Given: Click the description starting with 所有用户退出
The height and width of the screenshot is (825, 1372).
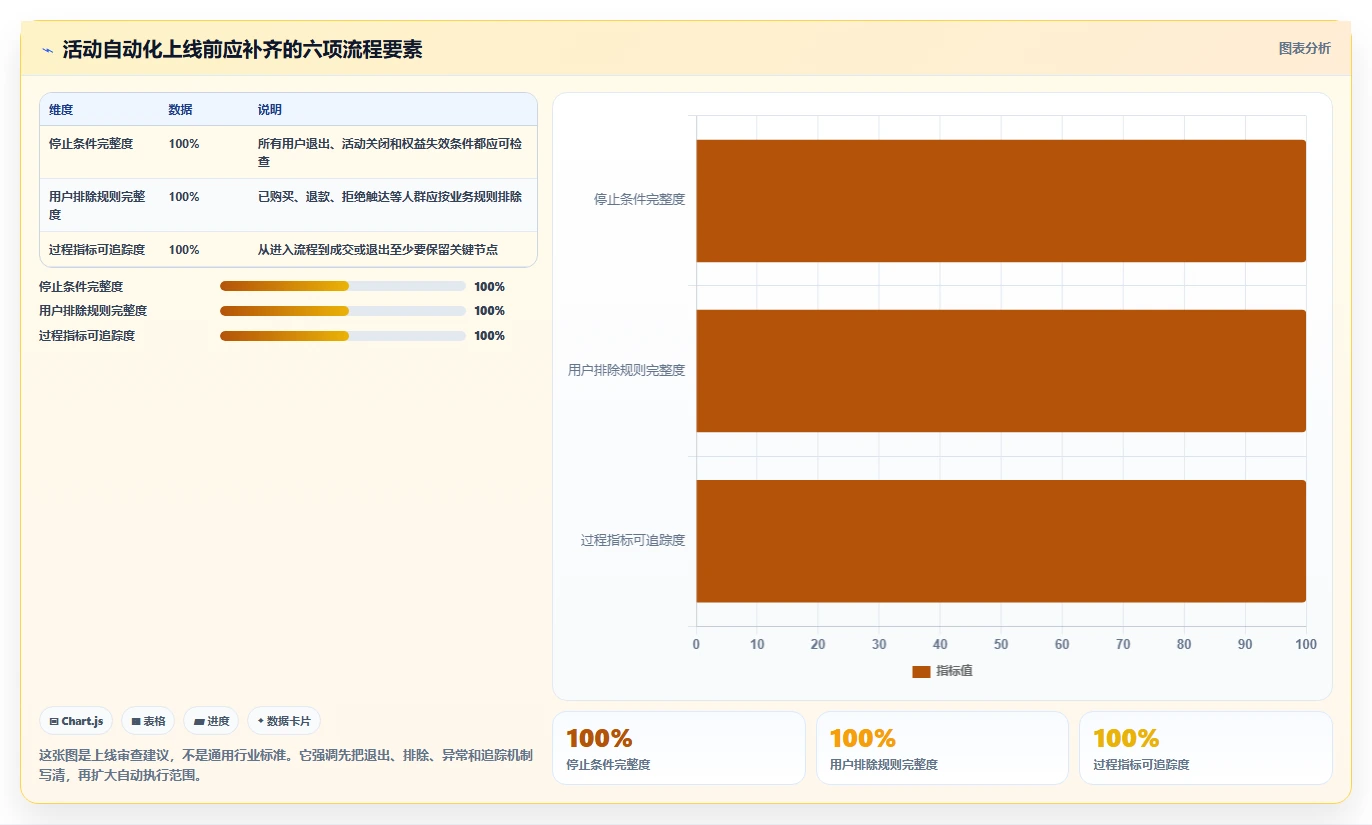Looking at the screenshot, I should click(391, 152).
